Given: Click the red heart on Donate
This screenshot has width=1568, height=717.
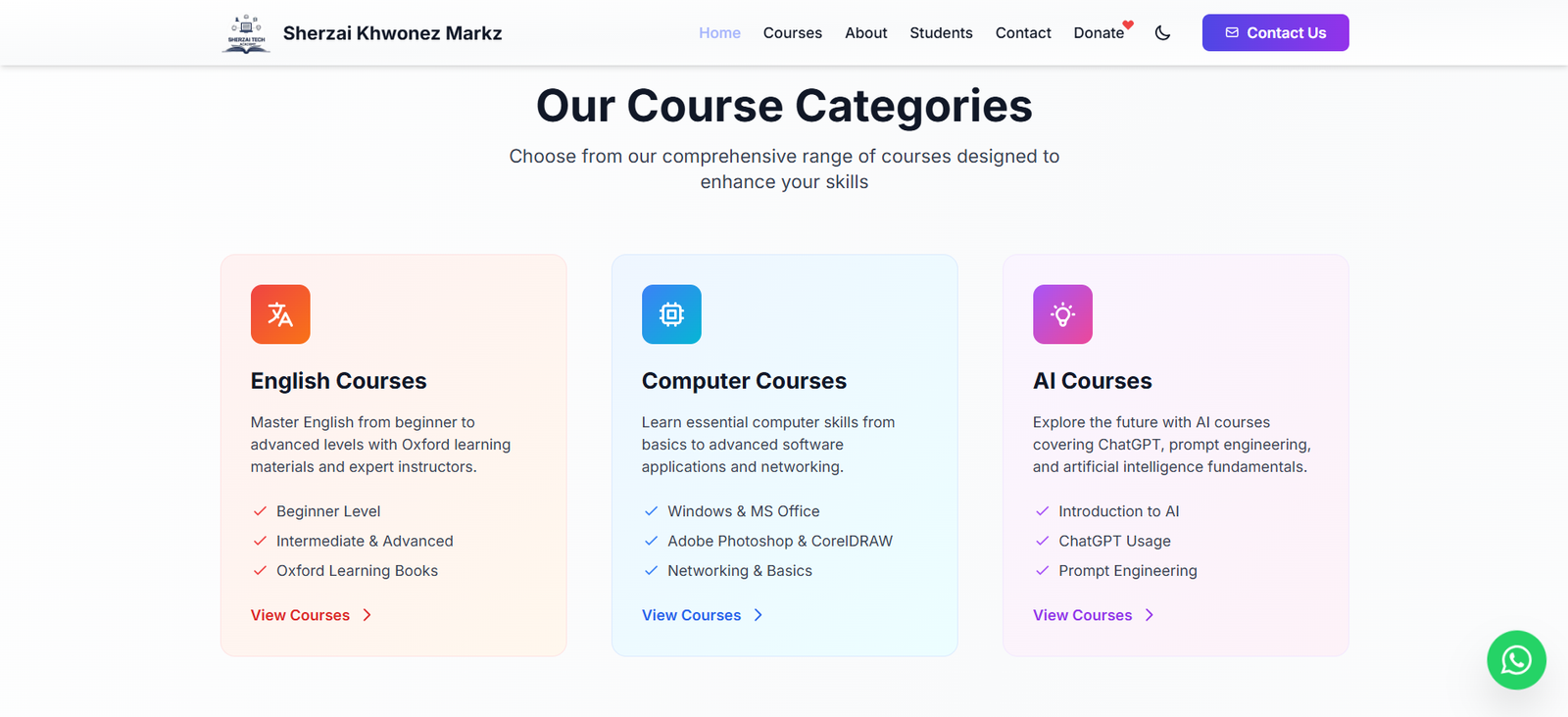Looking at the screenshot, I should coord(1128,25).
